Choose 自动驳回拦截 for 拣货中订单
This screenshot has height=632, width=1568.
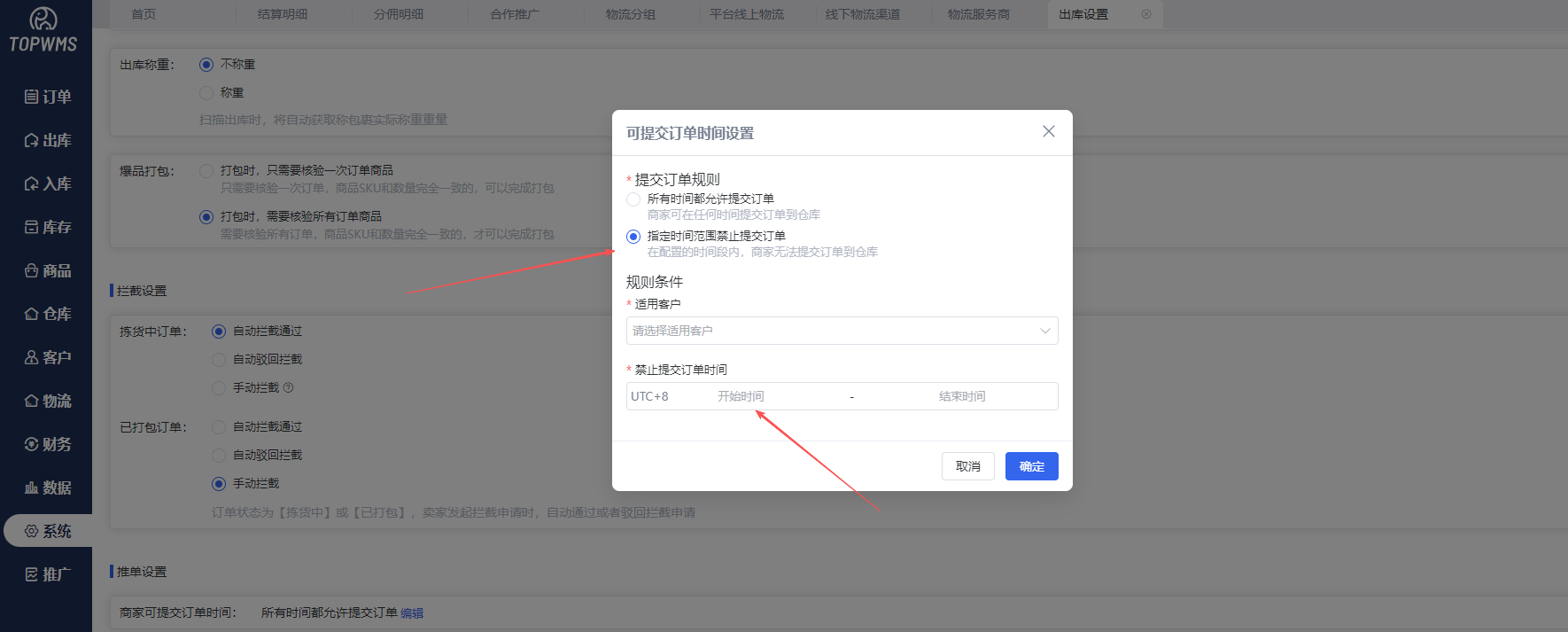point(219,360)
